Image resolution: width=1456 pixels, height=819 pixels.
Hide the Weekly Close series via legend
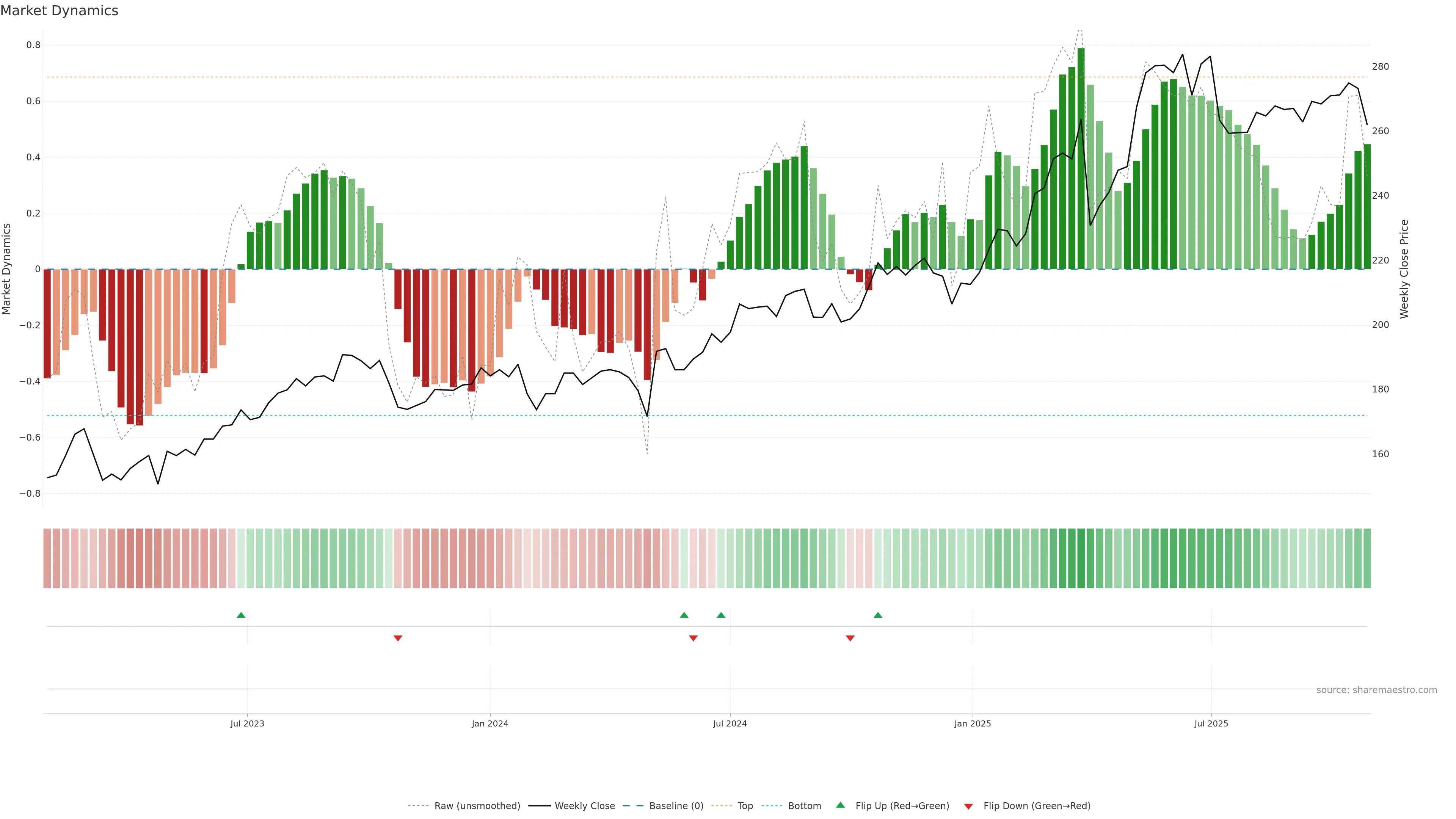click(x=584, y=806)
